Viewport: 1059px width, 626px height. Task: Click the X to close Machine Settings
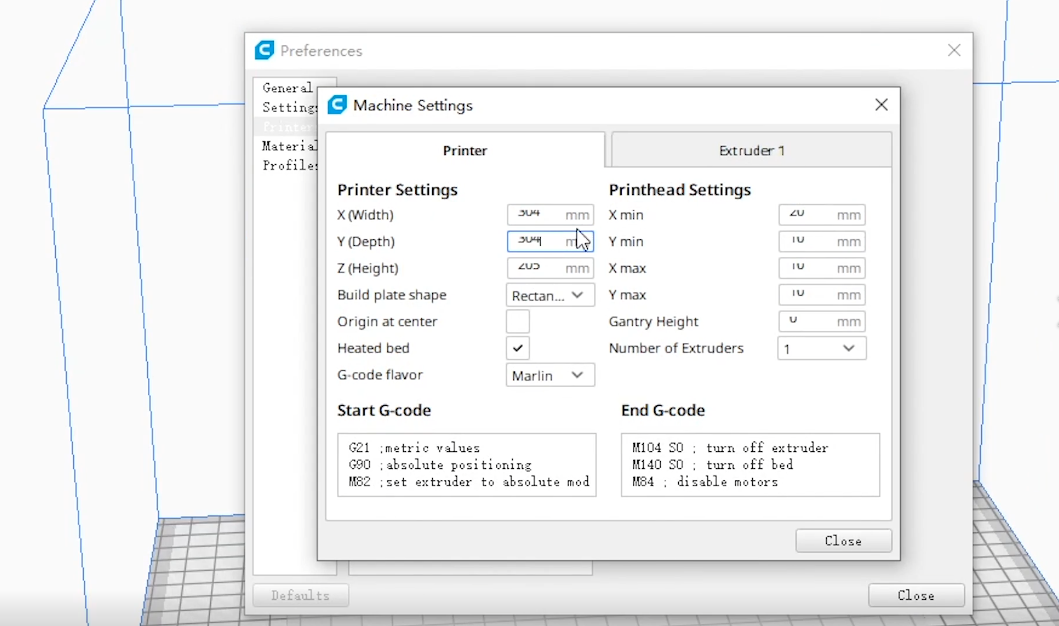881,105
